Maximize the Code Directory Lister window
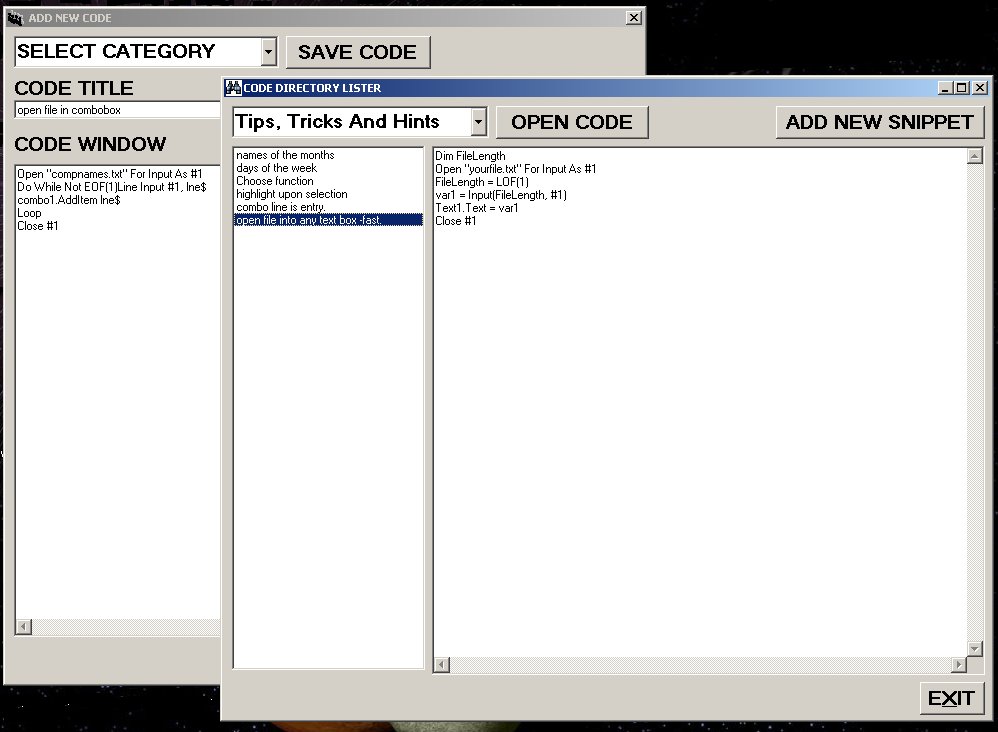Viewport: 998px width, 732px height. pos(962,88)
